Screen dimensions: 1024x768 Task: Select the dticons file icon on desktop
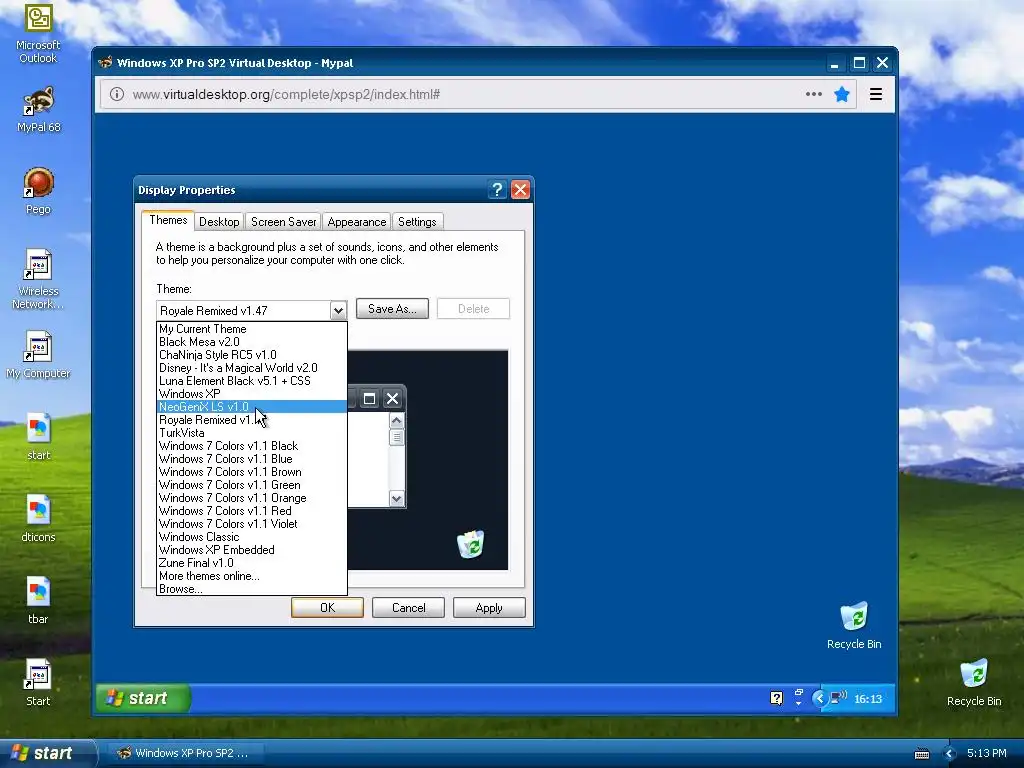[x=38, y=519]
